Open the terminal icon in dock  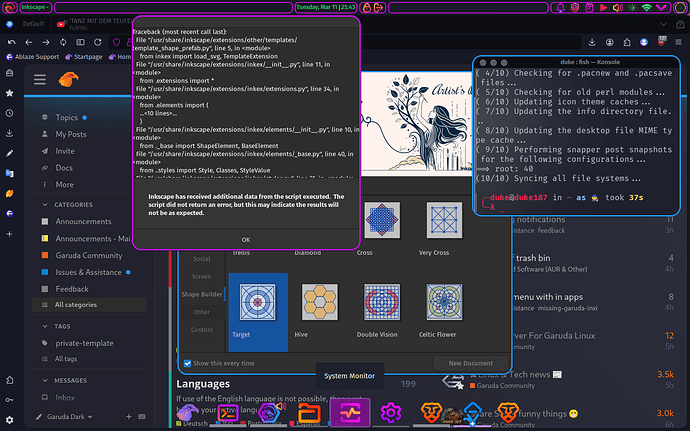point(228,413)
